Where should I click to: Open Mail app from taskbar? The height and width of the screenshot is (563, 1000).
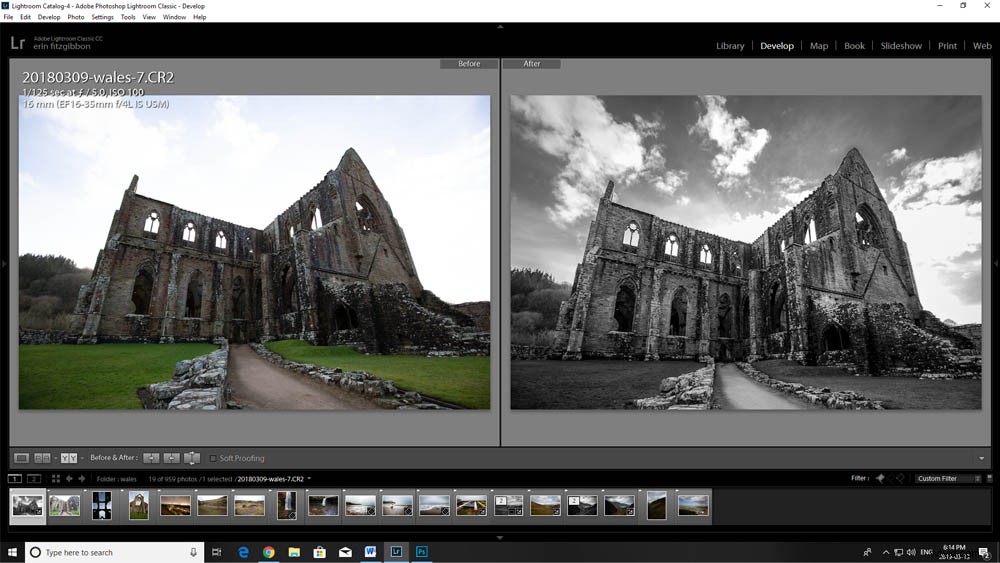click(345, 552)
